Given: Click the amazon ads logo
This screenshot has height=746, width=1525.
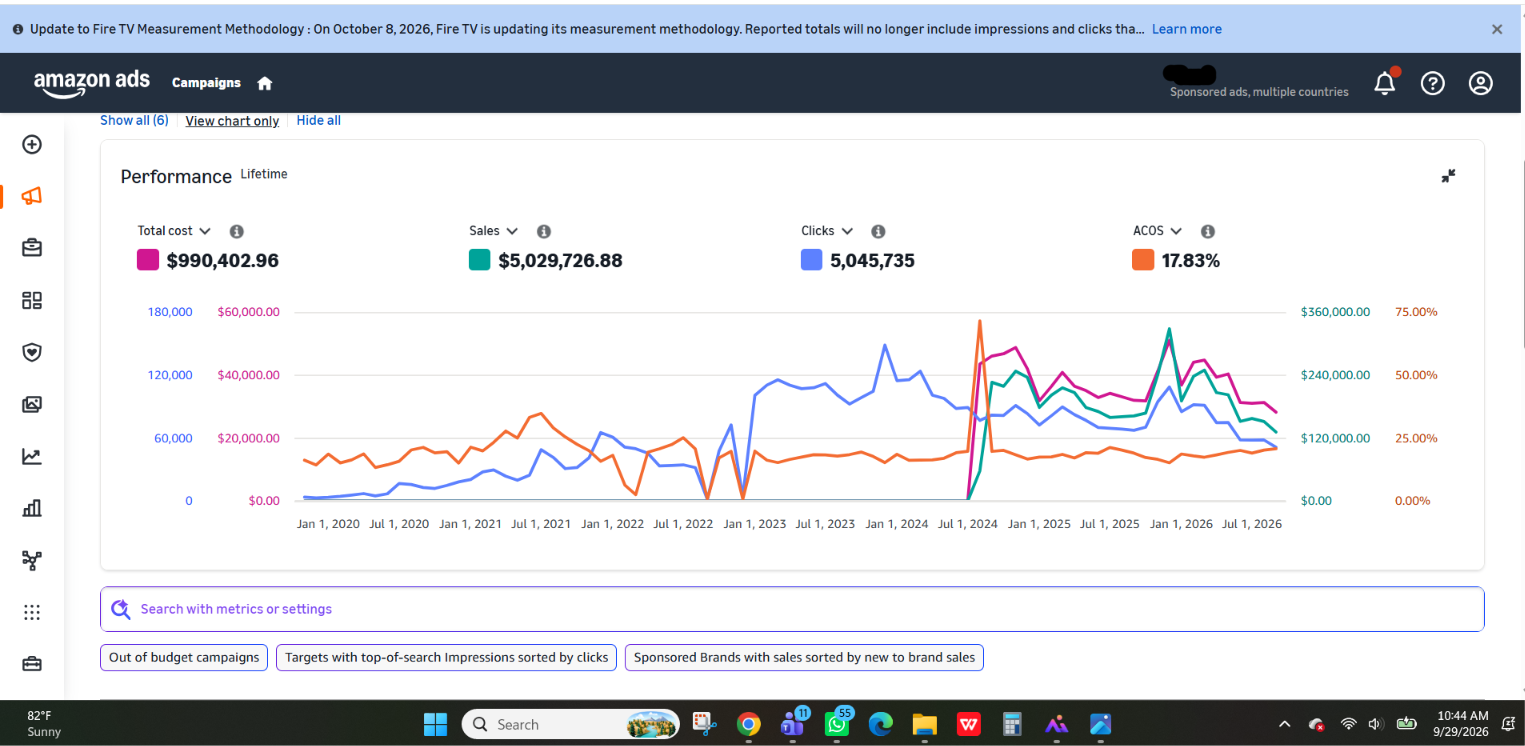Looking at the screenshot, I should tap(92, 84).
